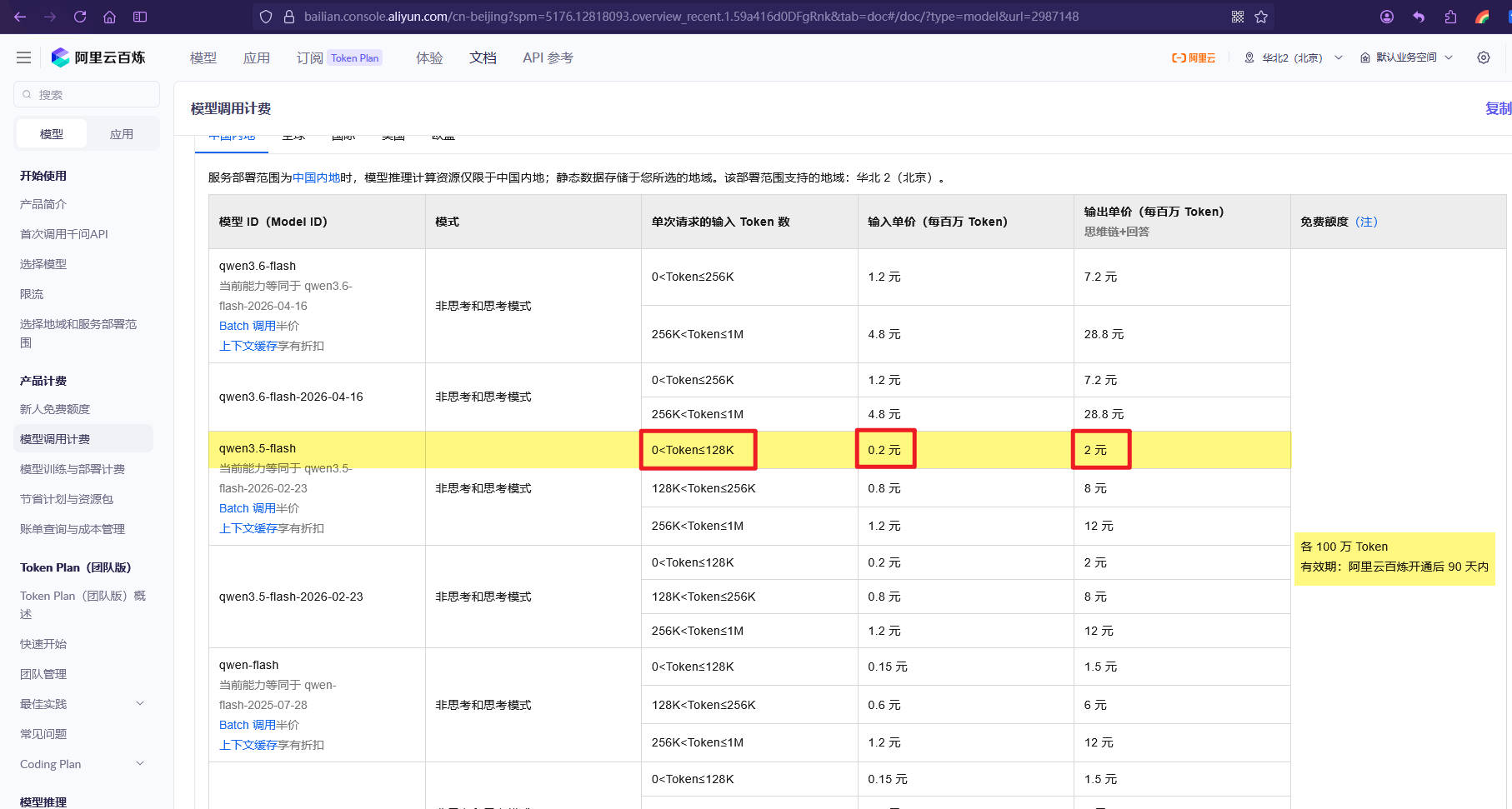Image resolution: width=1512 pixels, height=809 pixels.
Task: Open 中国内地 link in description
Action: pyautogui.click(x=316, y=177)
